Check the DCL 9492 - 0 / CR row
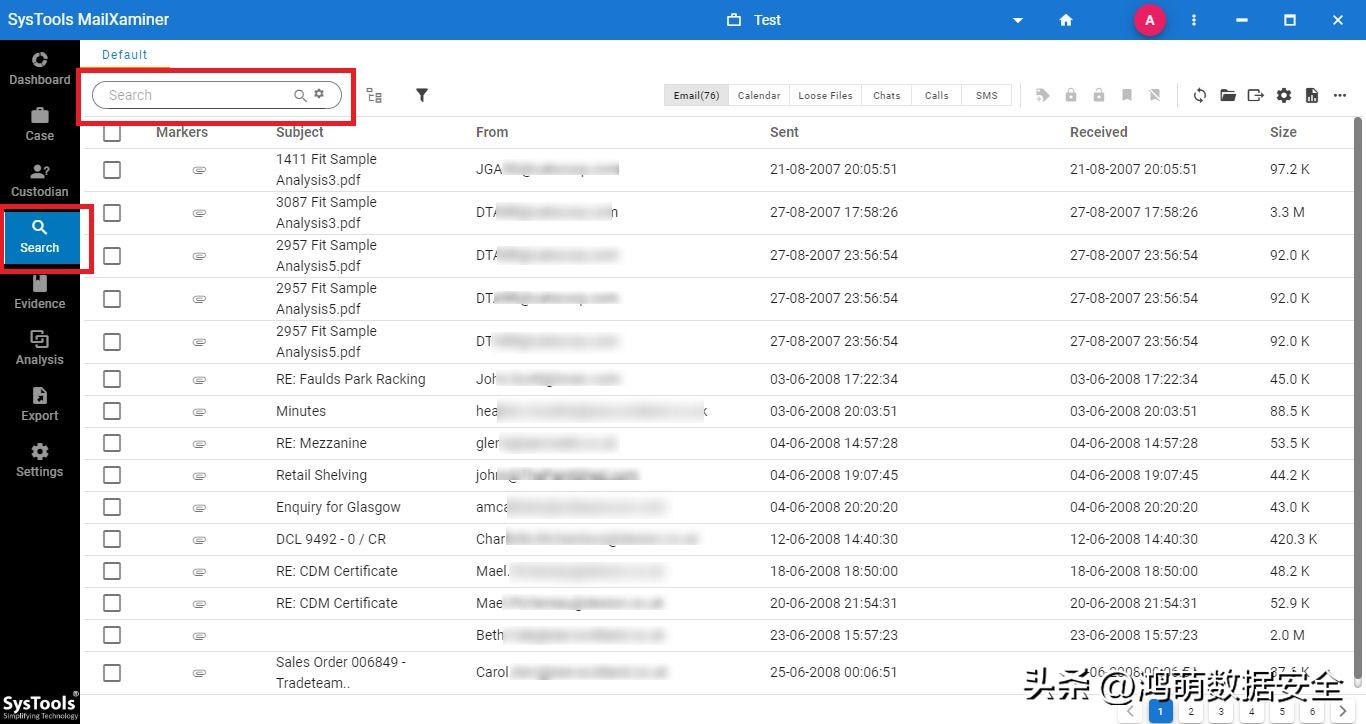Screen dimensions: 1366x724 pyautogui.click(x=112, y=539)
